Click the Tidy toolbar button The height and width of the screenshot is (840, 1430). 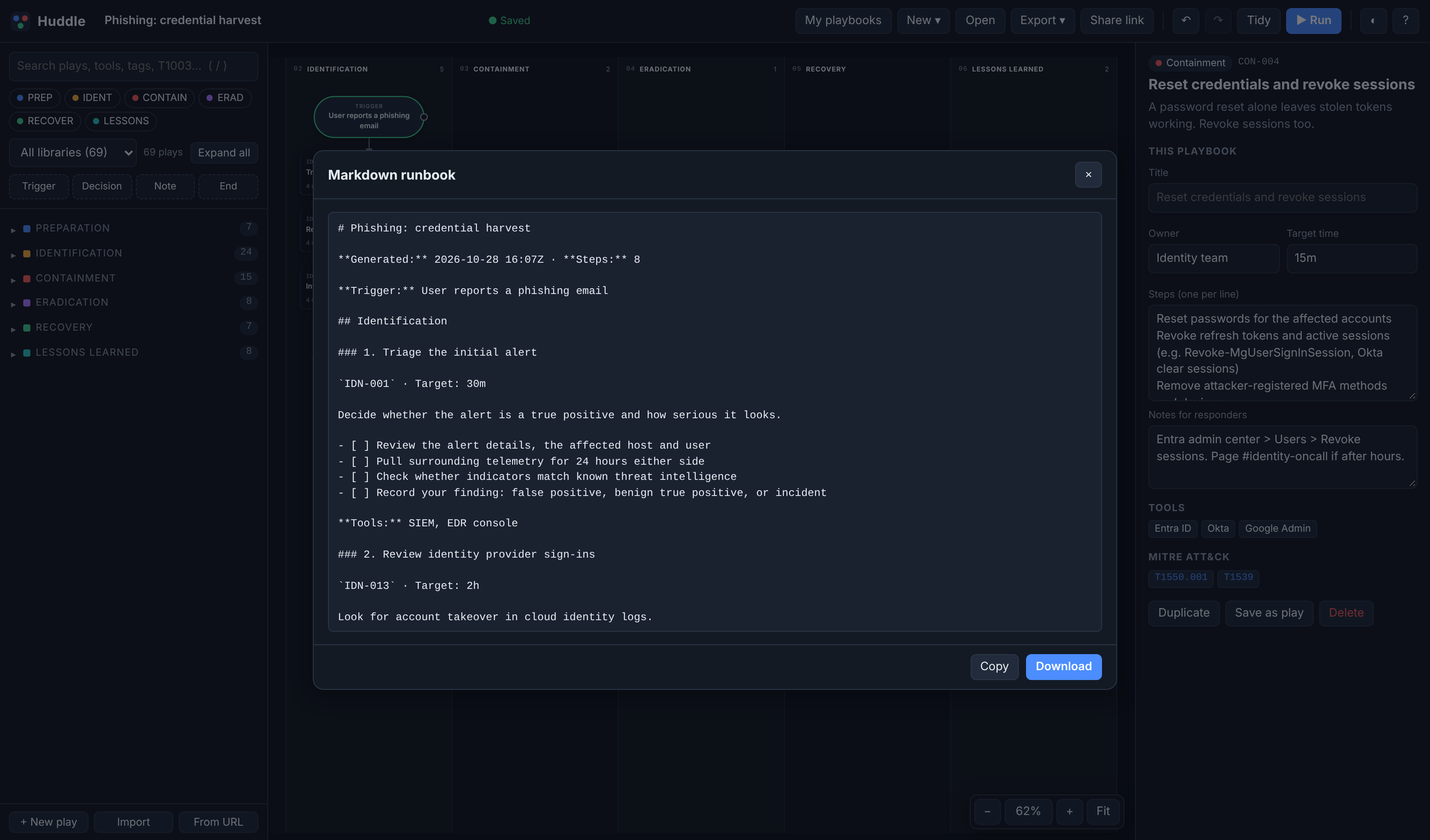[x=1258, y=21]
